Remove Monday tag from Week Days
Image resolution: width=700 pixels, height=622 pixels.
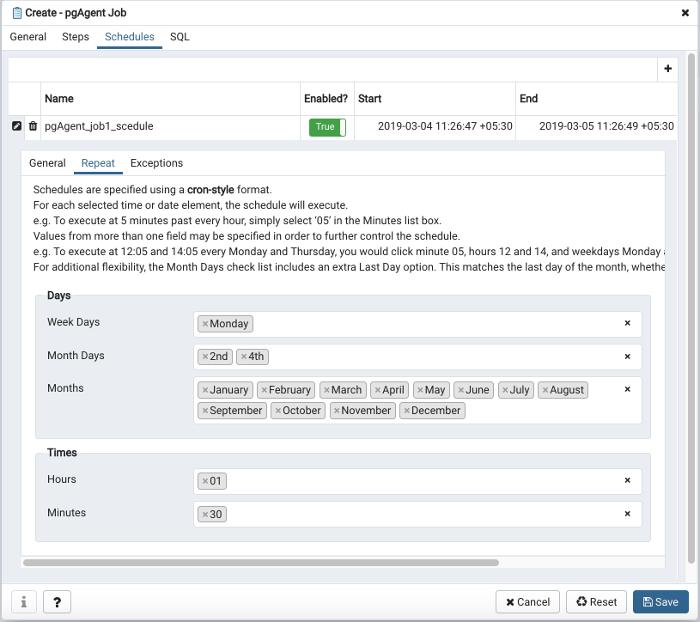click(x=205, y=324)
